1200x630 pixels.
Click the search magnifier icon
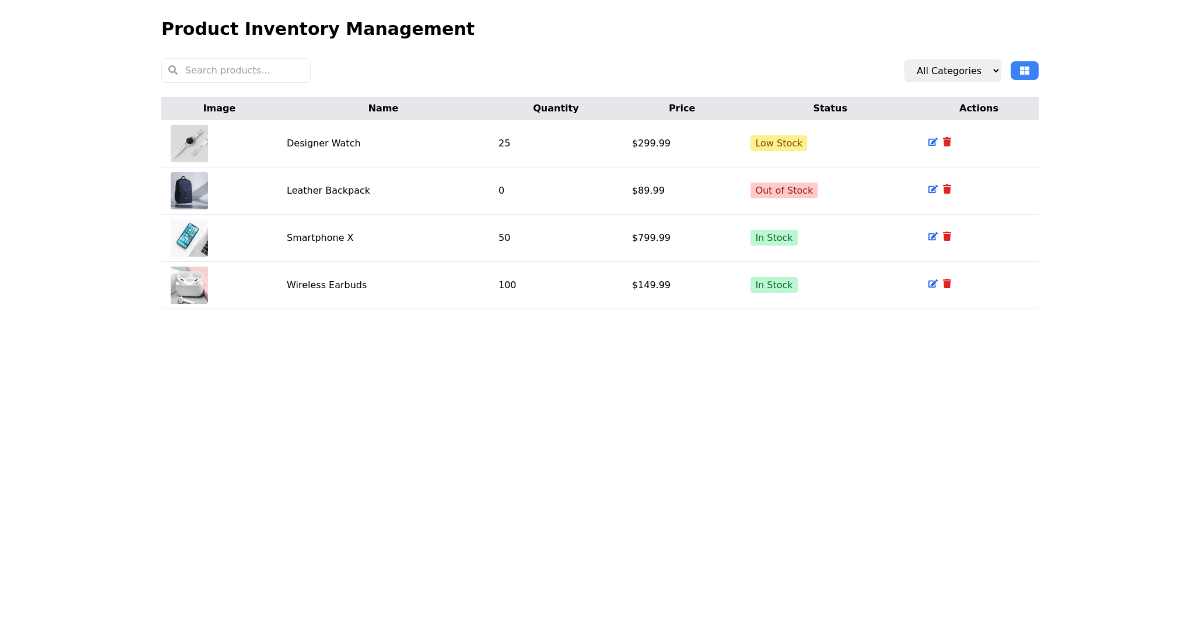(173, 70)
